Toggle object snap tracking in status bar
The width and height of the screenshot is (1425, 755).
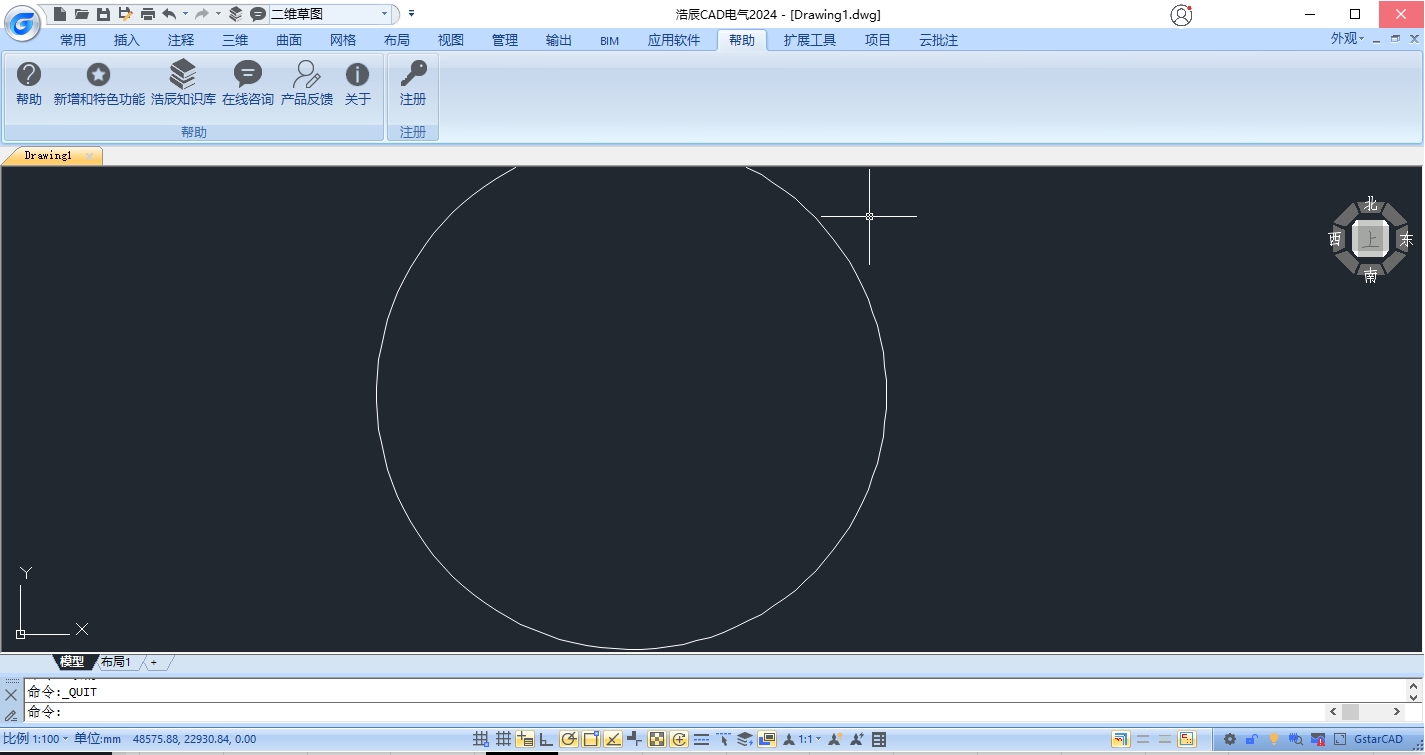pyautogui.click(x=613, y=739)
